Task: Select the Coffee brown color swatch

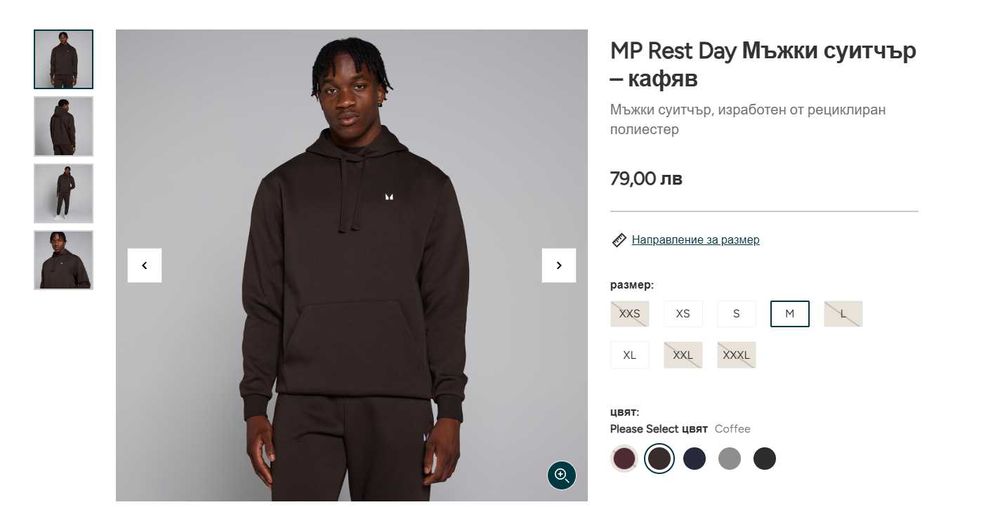Action: pyautogui.click(x=659, y=458)
